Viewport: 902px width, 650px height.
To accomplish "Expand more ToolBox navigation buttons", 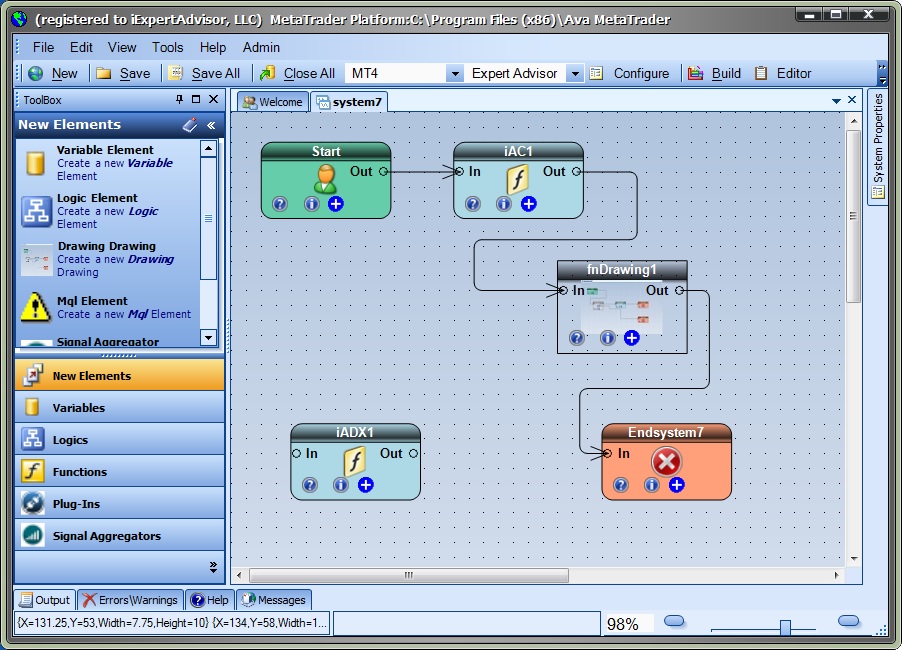I will click(213, 567).
